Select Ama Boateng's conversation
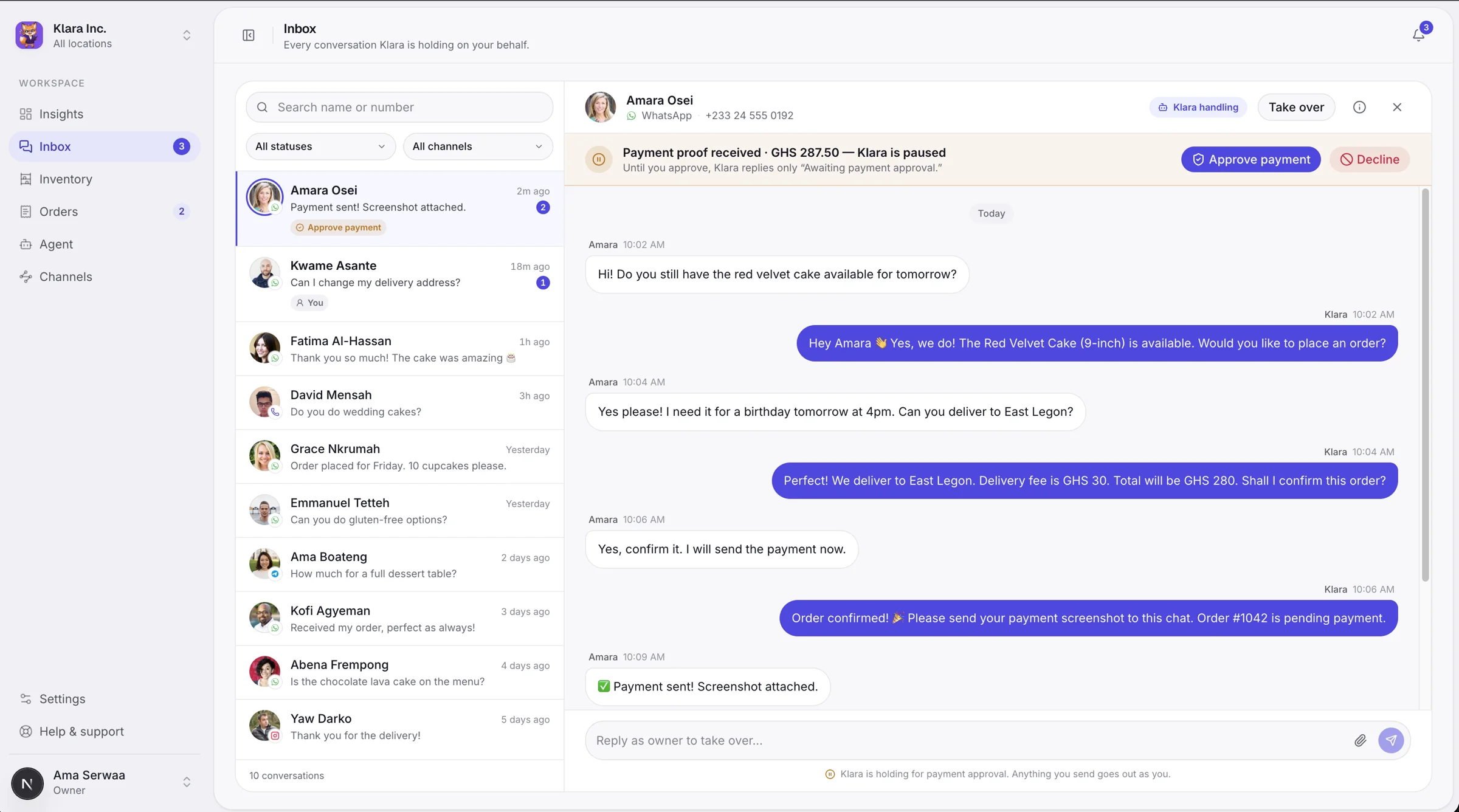This screenshot has height=812, width=1459. point(399,565)
